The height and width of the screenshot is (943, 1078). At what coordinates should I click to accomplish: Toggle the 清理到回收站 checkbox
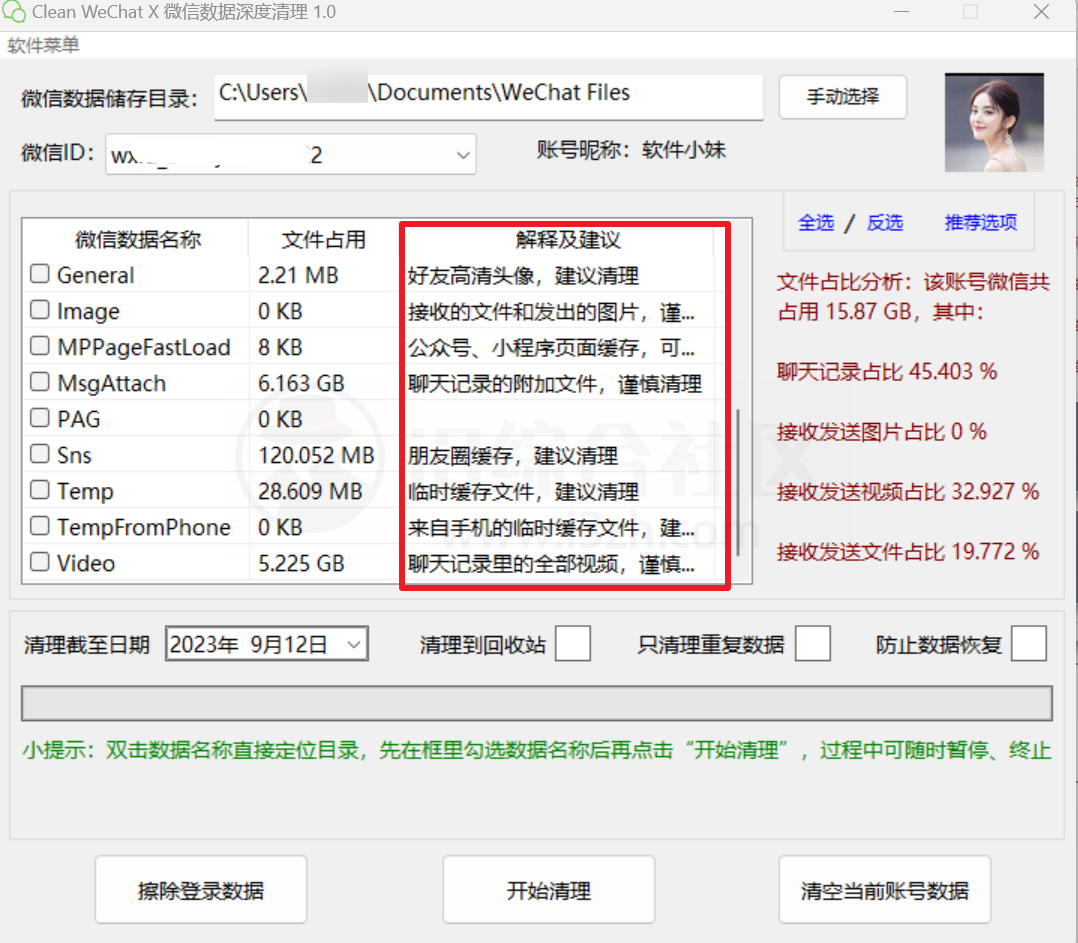tap(573, 643)
